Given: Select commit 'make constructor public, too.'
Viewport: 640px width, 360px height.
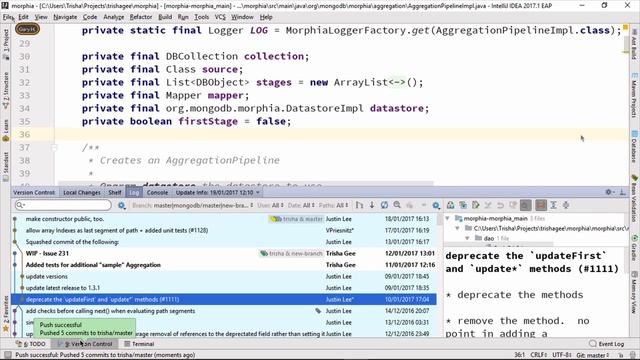Looking at the screenshot, I should (x=224, y=219).
